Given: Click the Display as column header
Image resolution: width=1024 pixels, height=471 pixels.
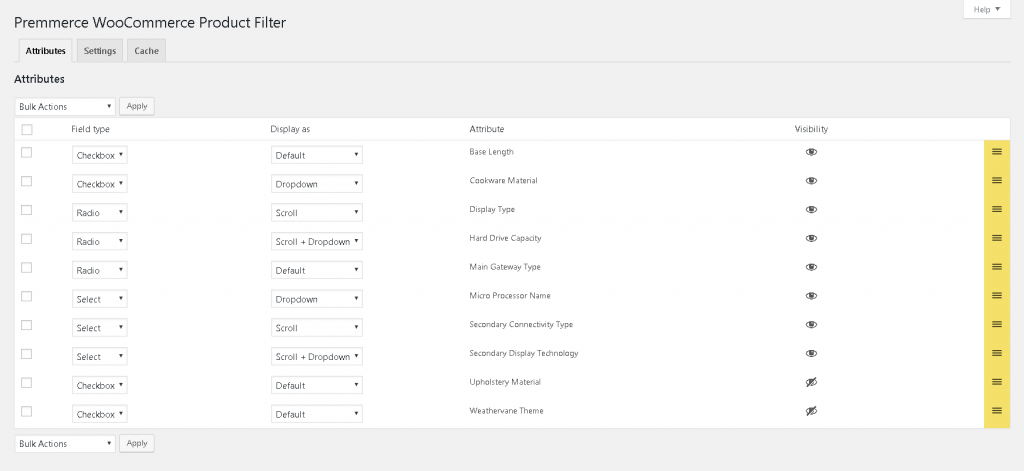Looking at the screenshot, I should 290,129.
